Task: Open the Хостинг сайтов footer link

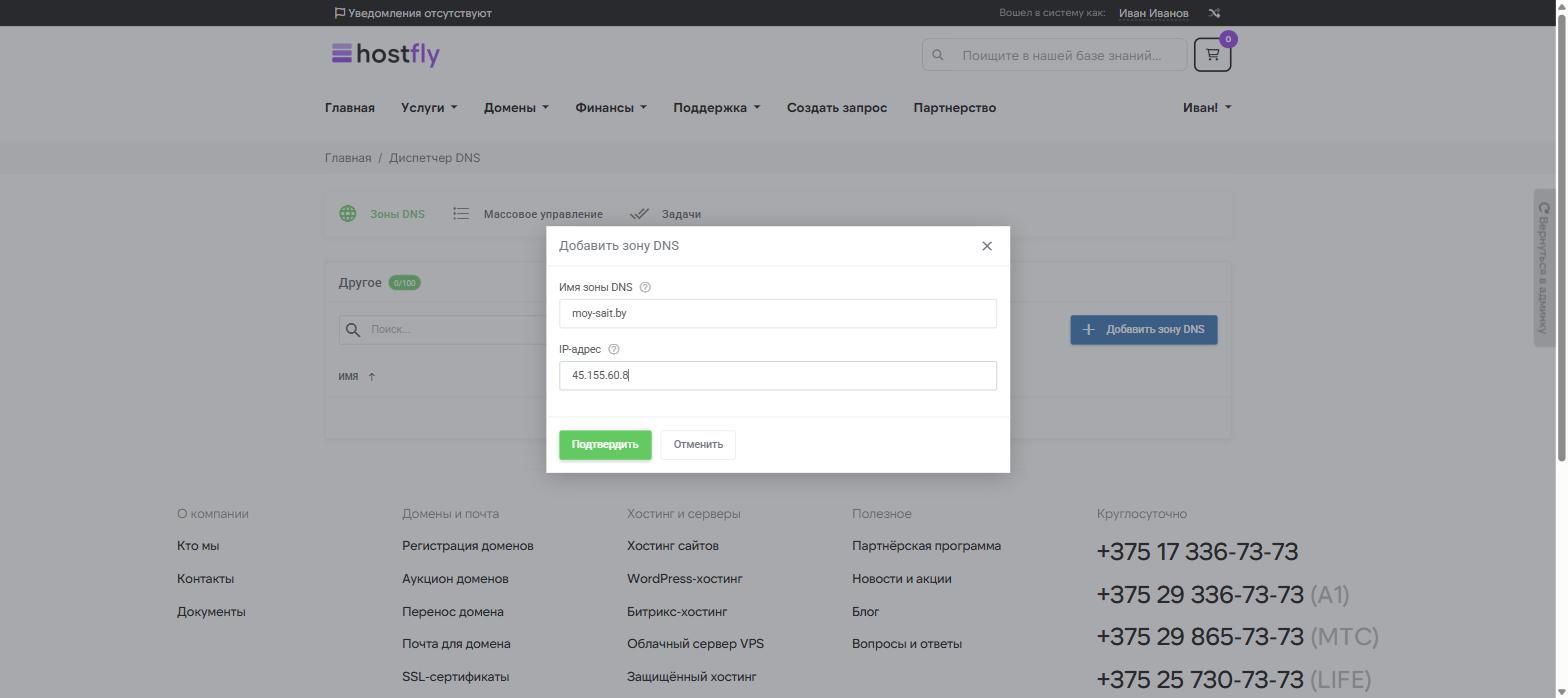Action: 673,546
